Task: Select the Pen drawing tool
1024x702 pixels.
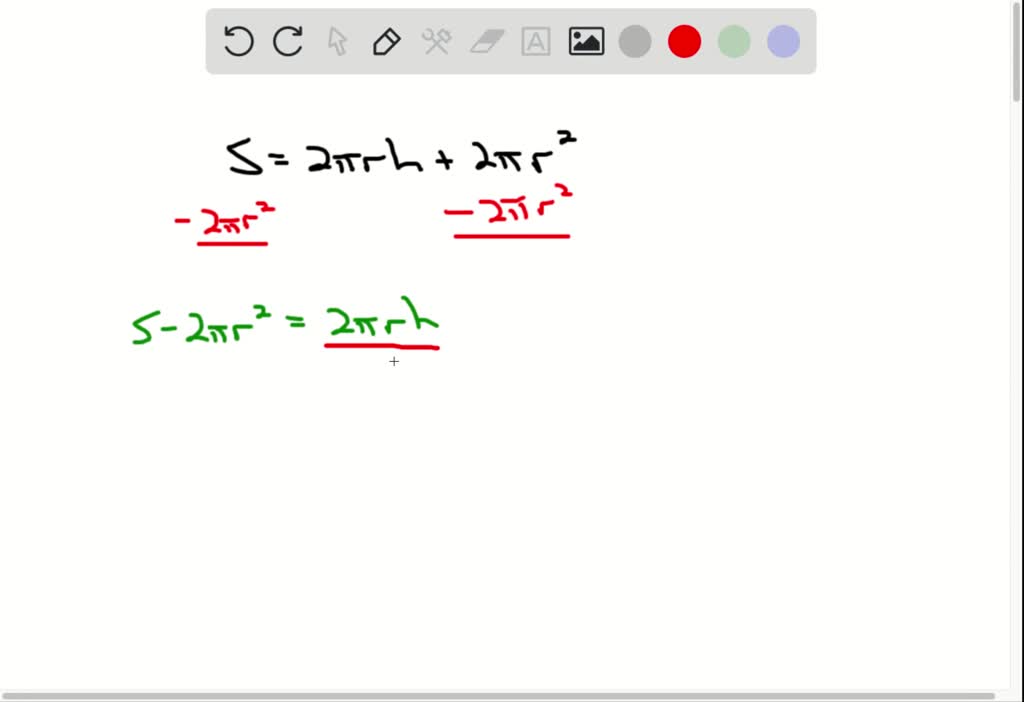Action: tap(386, 41)
